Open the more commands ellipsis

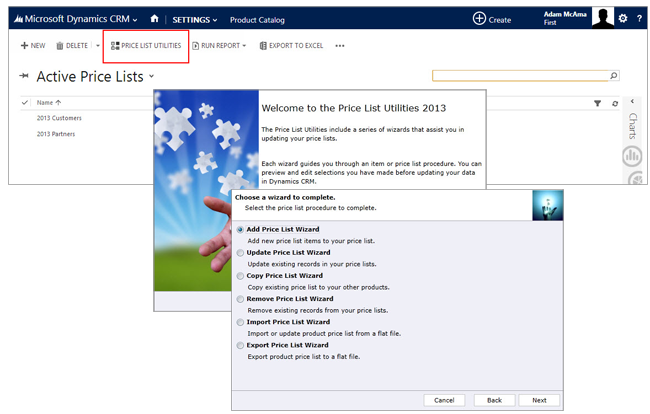click(340, 46)
